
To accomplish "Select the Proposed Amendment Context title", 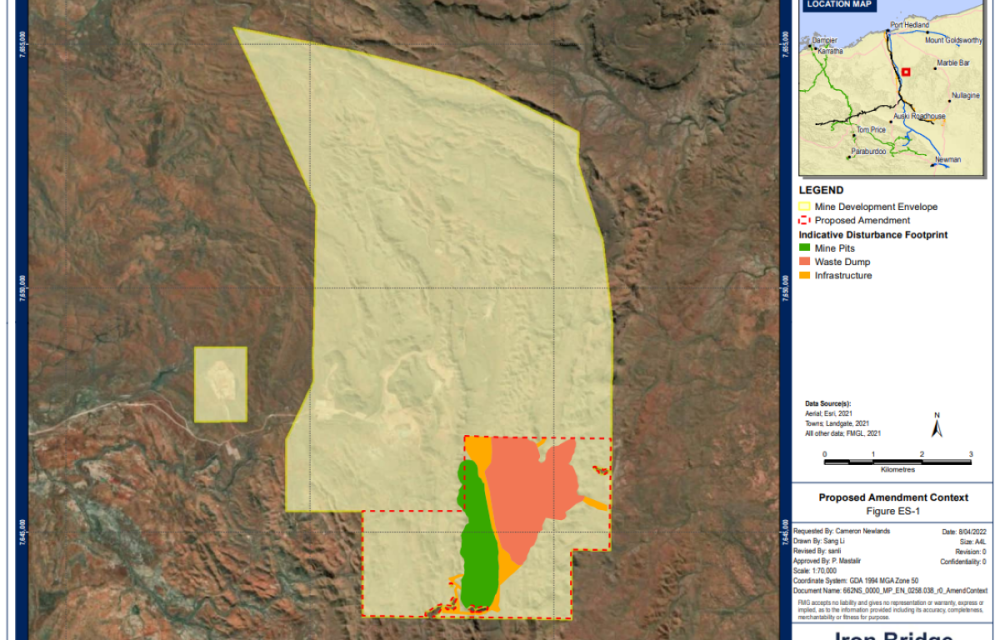I will (x=894, y=497).
